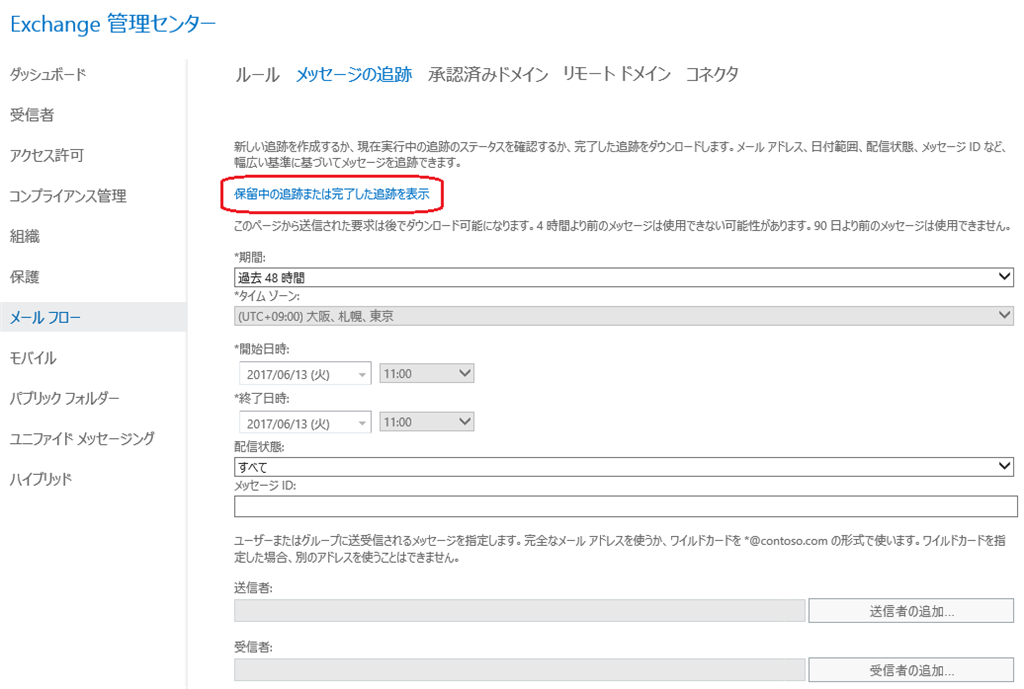Open ユニファイド メッセージング section

(x=82, y=439)
